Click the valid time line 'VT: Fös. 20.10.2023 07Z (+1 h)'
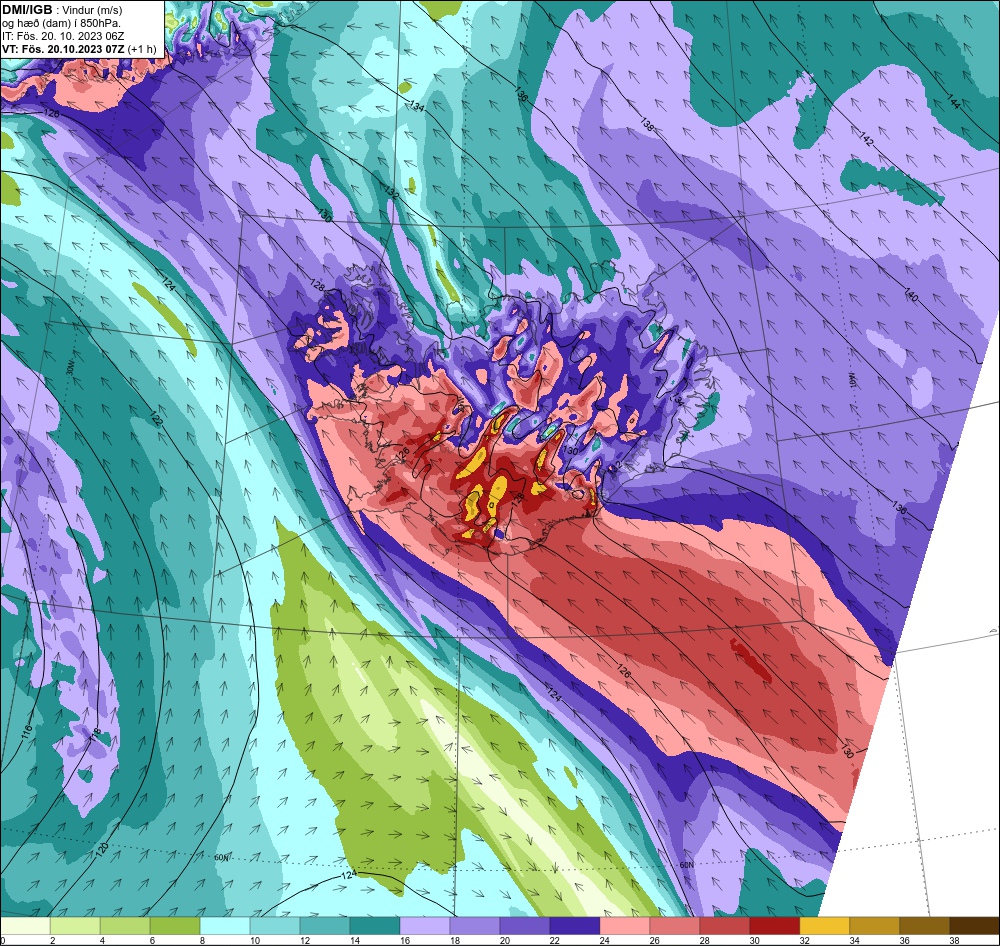1000x946 pixels. [x=79, y=49]
